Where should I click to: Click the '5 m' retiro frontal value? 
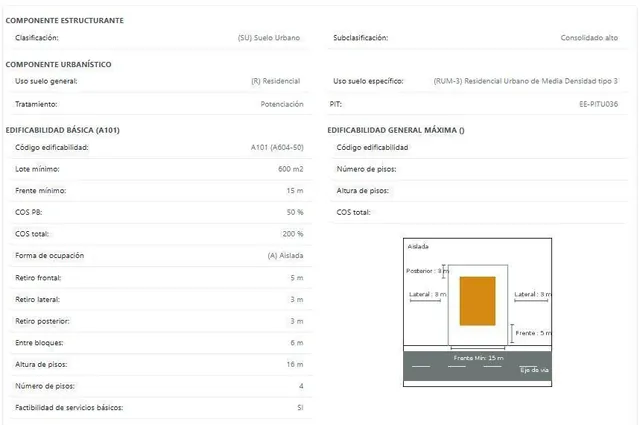coord(297,278)
